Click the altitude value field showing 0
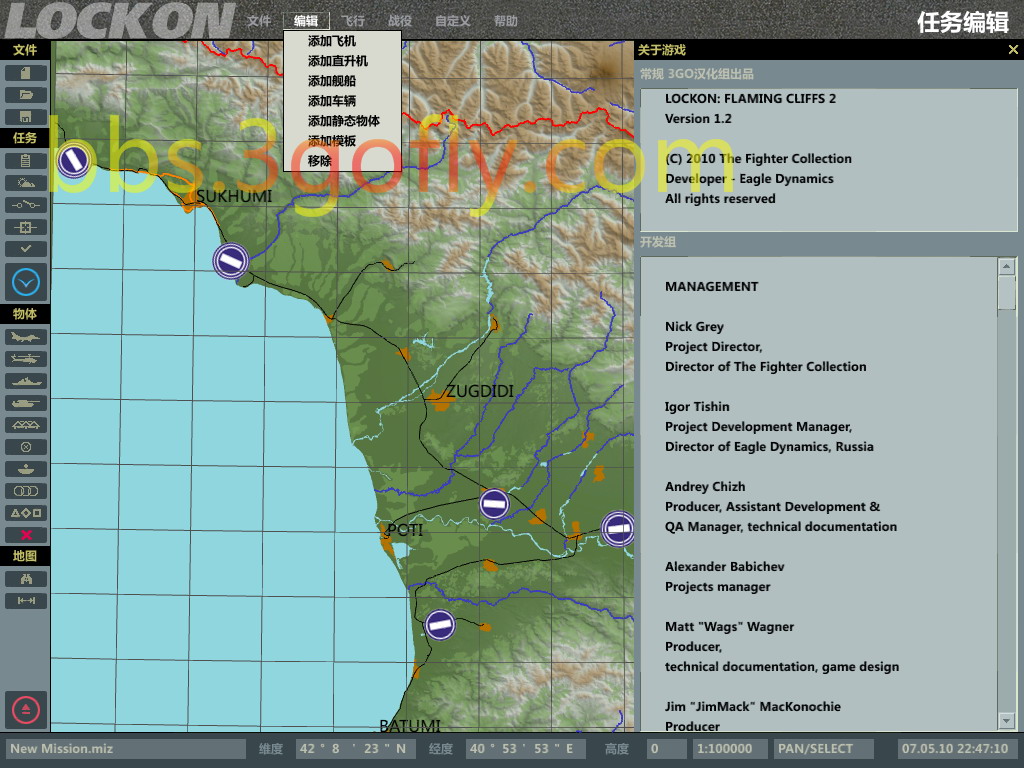Viewport: 1024px width, 768px height. click(665, 749)
